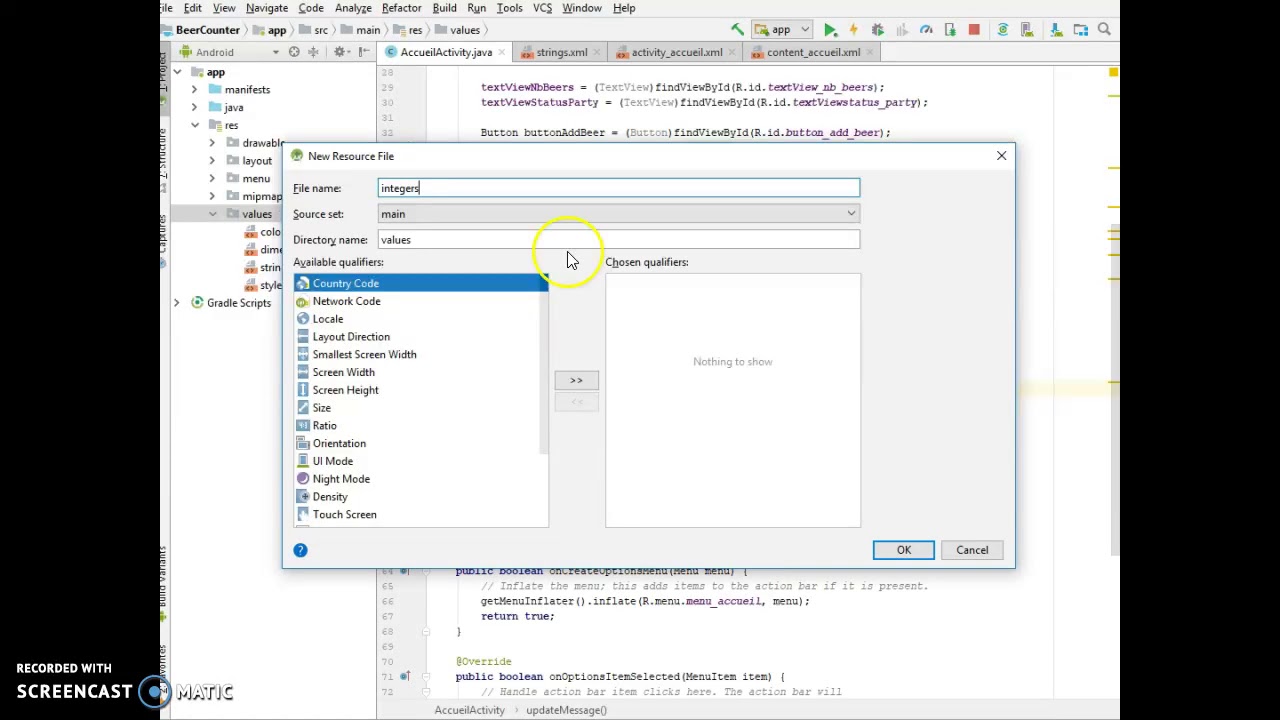The image size is (1280, 720).
Task: Click the BeerCounter breadcrumb
Action: [208, 30]
